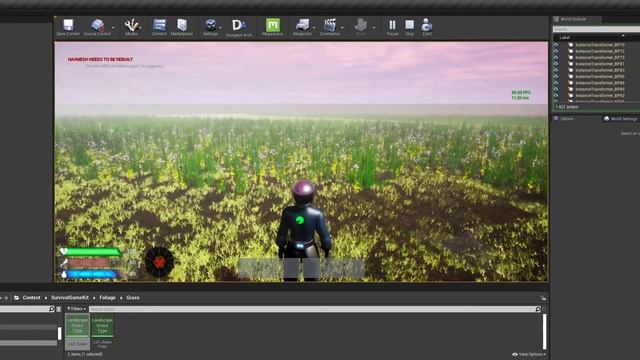Click the Content Browser lock icon

543,298
